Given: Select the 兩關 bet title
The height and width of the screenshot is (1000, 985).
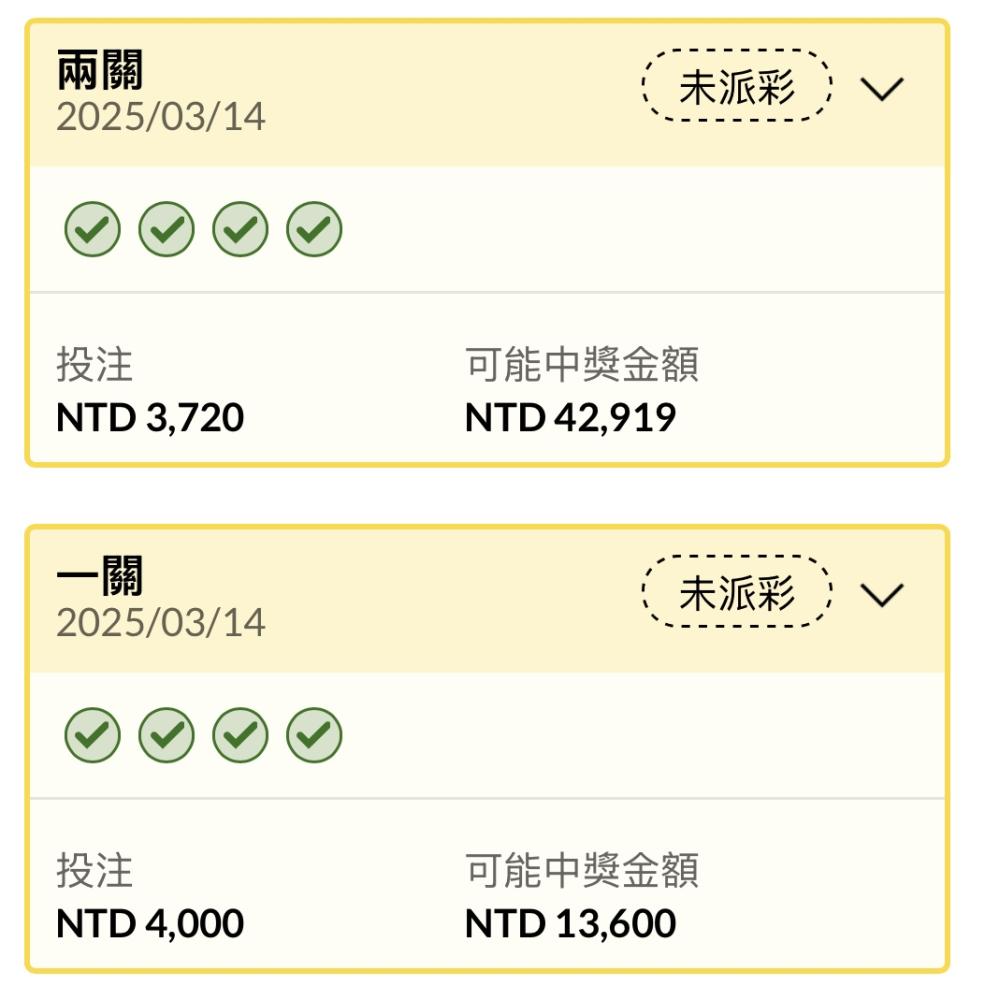Looking at the screenshot, I should tap(100, 70).
